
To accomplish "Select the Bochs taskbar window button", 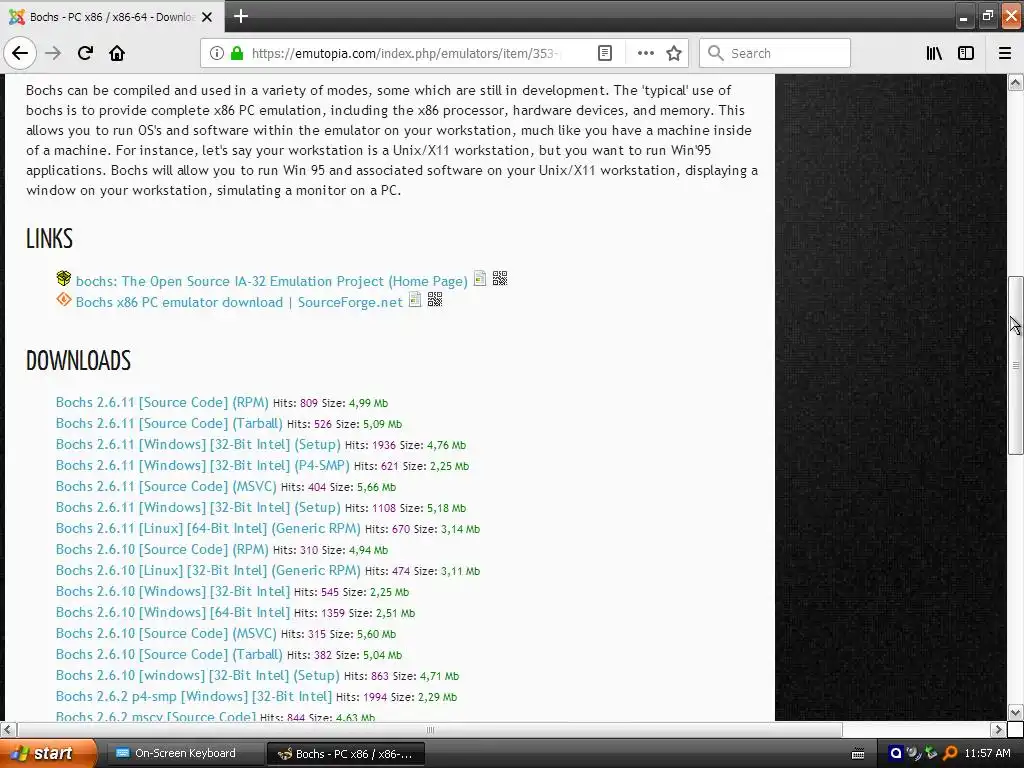I will pos(346,754).
